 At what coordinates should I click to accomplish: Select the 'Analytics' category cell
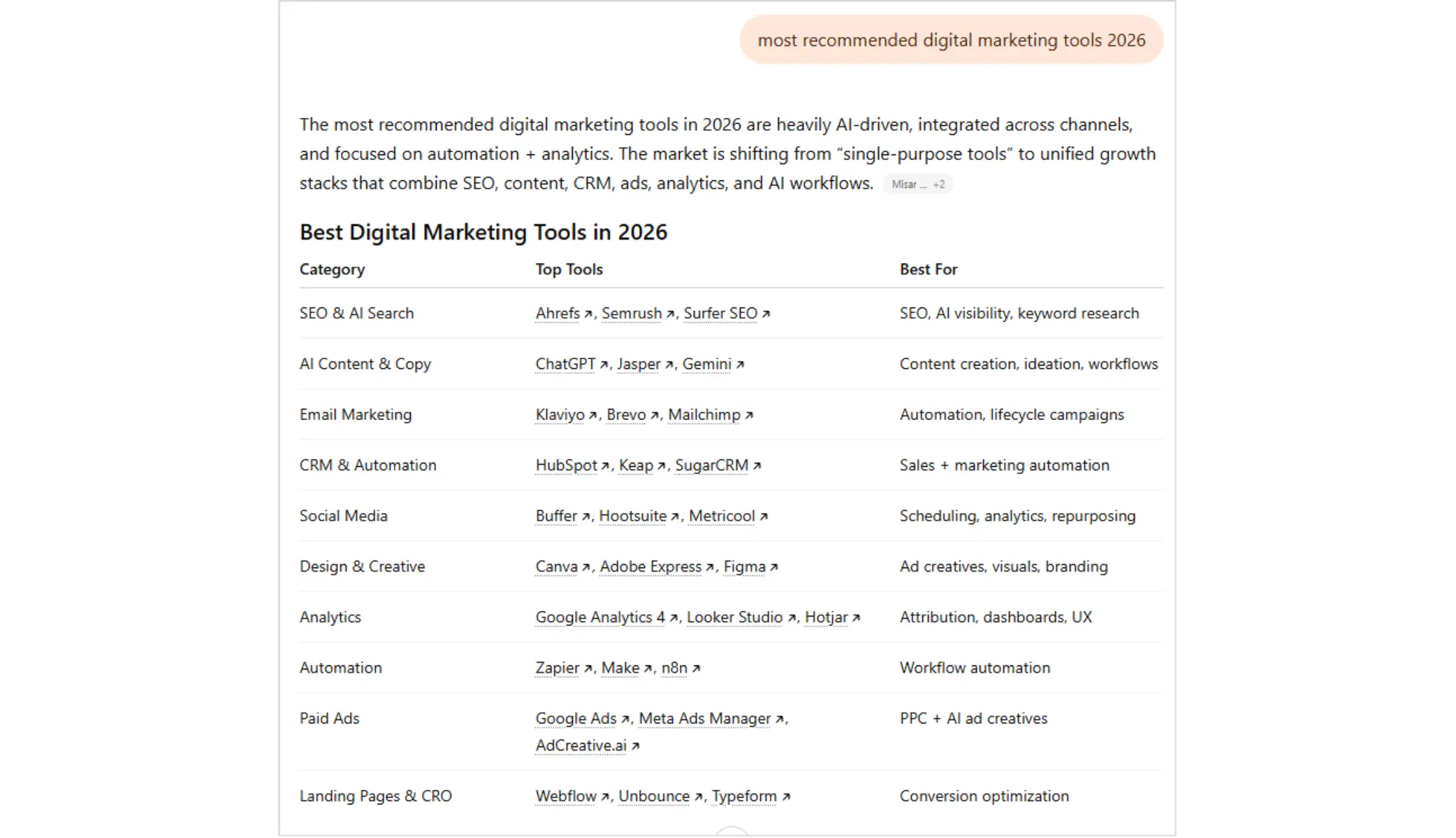(x=330, y=617)
